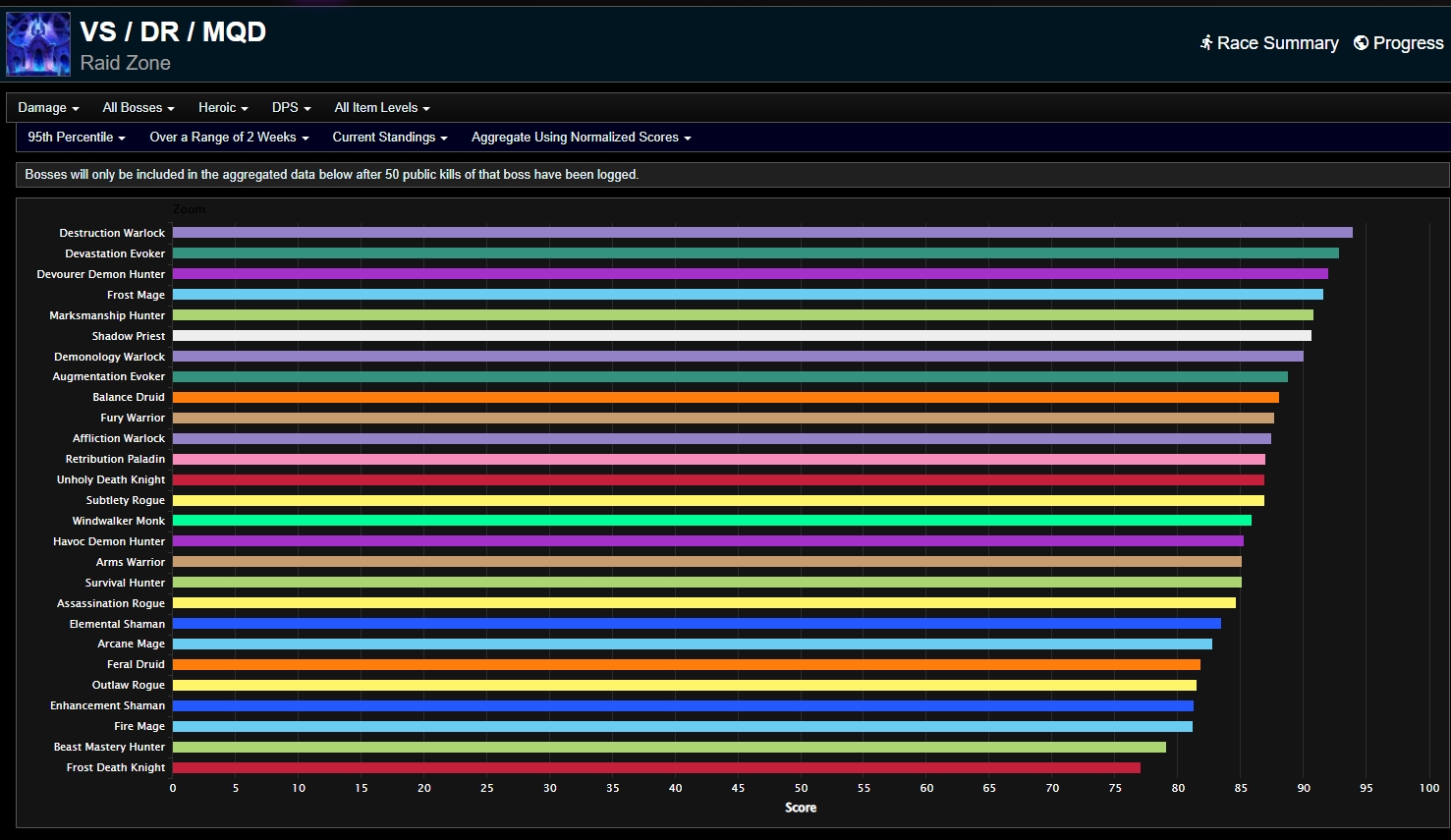Expand the All Bosses dropdown
Screen dimensions: 1451x840
139,108
